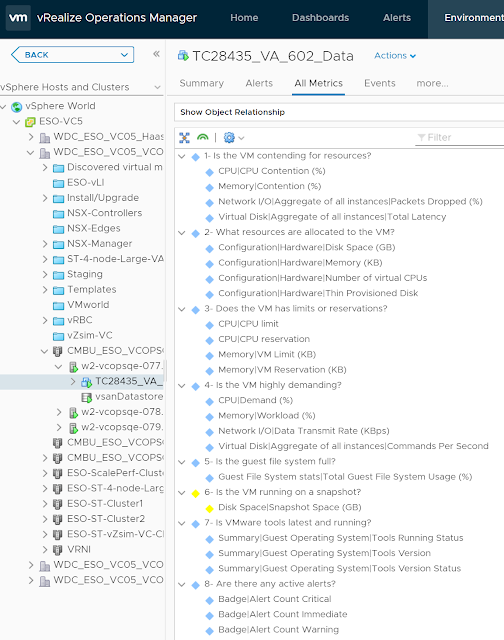Switch to the Summary tab
The image size is (504, 640).
(x=202, y=83)
